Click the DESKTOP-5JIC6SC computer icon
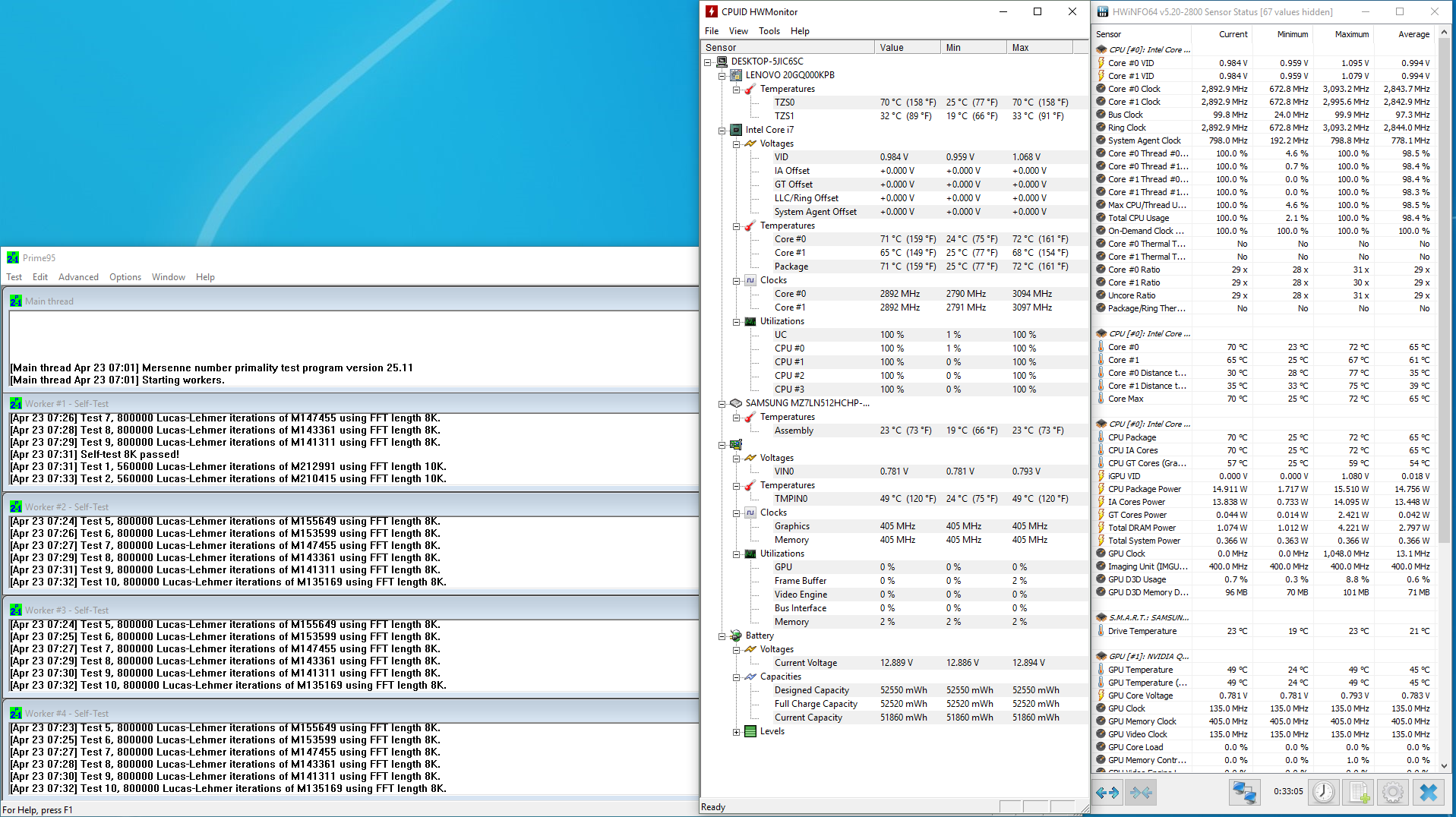1456x817 pixels. [x=722, y=62]
